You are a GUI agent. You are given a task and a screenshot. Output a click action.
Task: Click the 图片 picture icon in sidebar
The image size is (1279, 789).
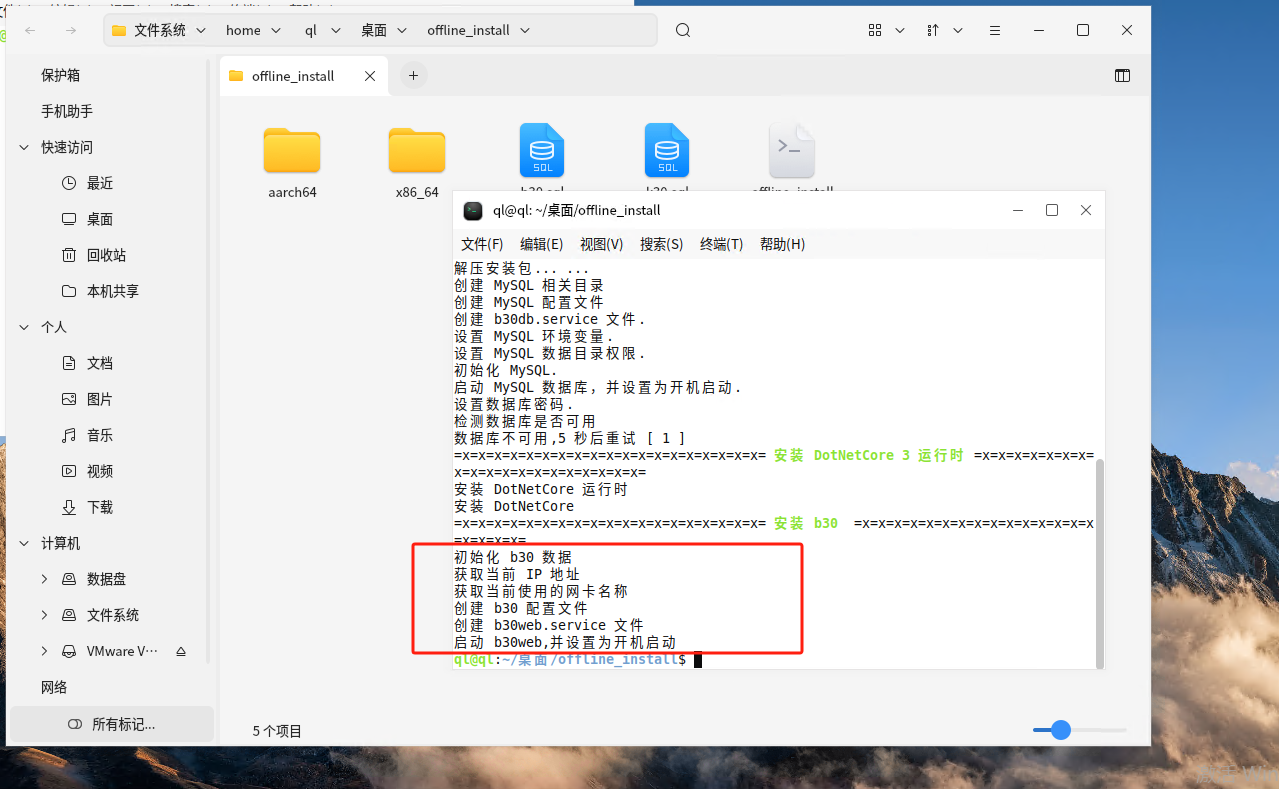pyautogui.click(x=69, y=399)
